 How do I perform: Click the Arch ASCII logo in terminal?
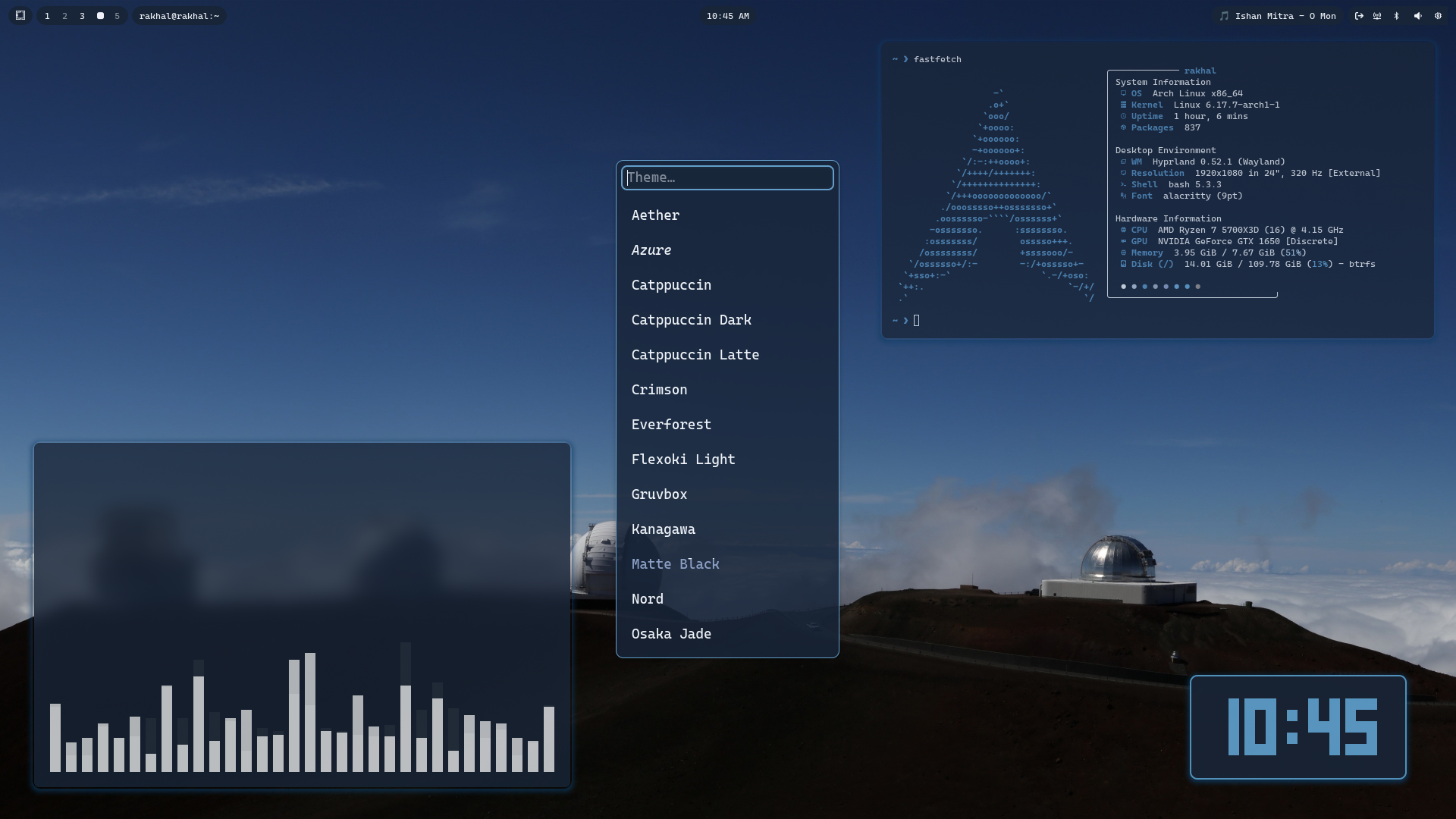996,196
